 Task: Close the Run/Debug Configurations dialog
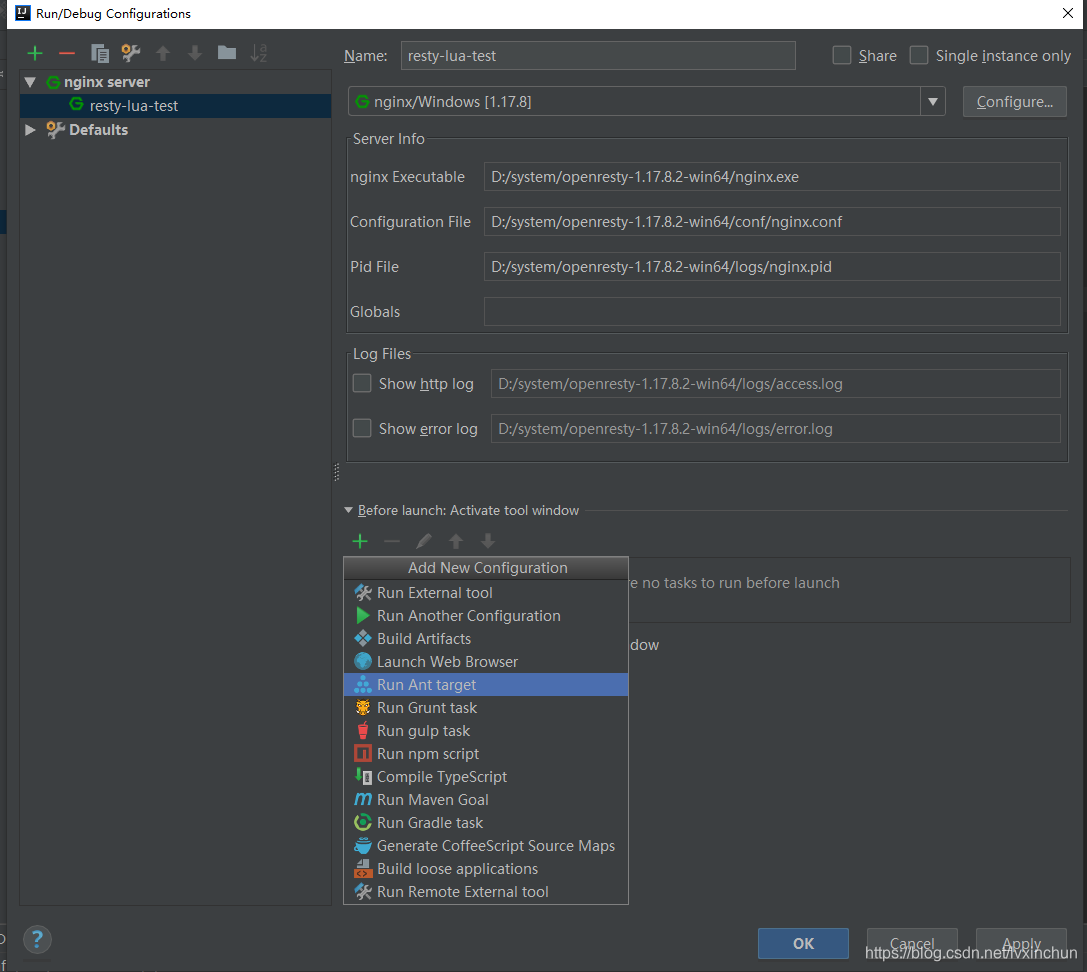1068,13
